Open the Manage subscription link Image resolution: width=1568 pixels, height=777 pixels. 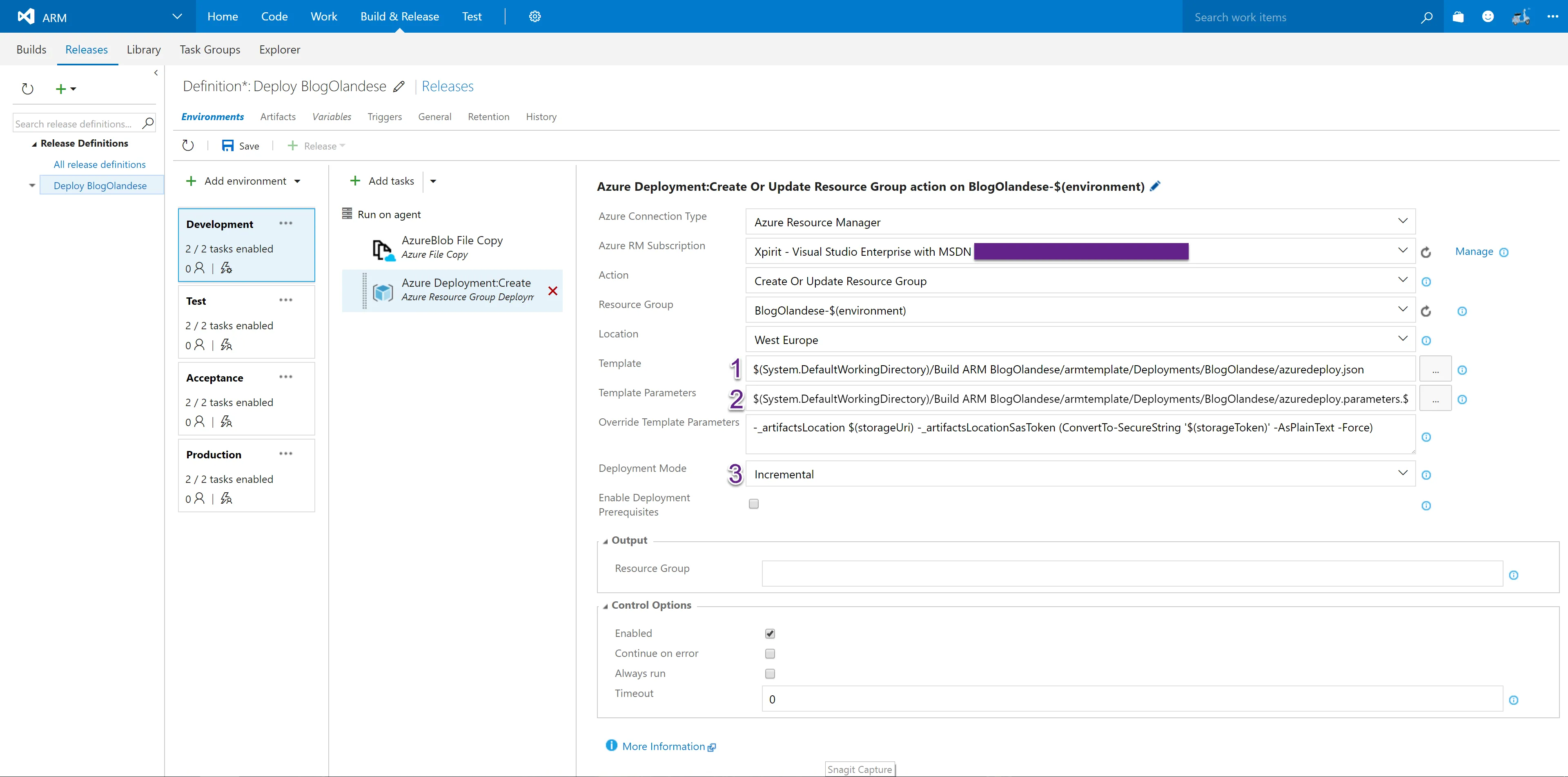click(x=1474, y=252)
